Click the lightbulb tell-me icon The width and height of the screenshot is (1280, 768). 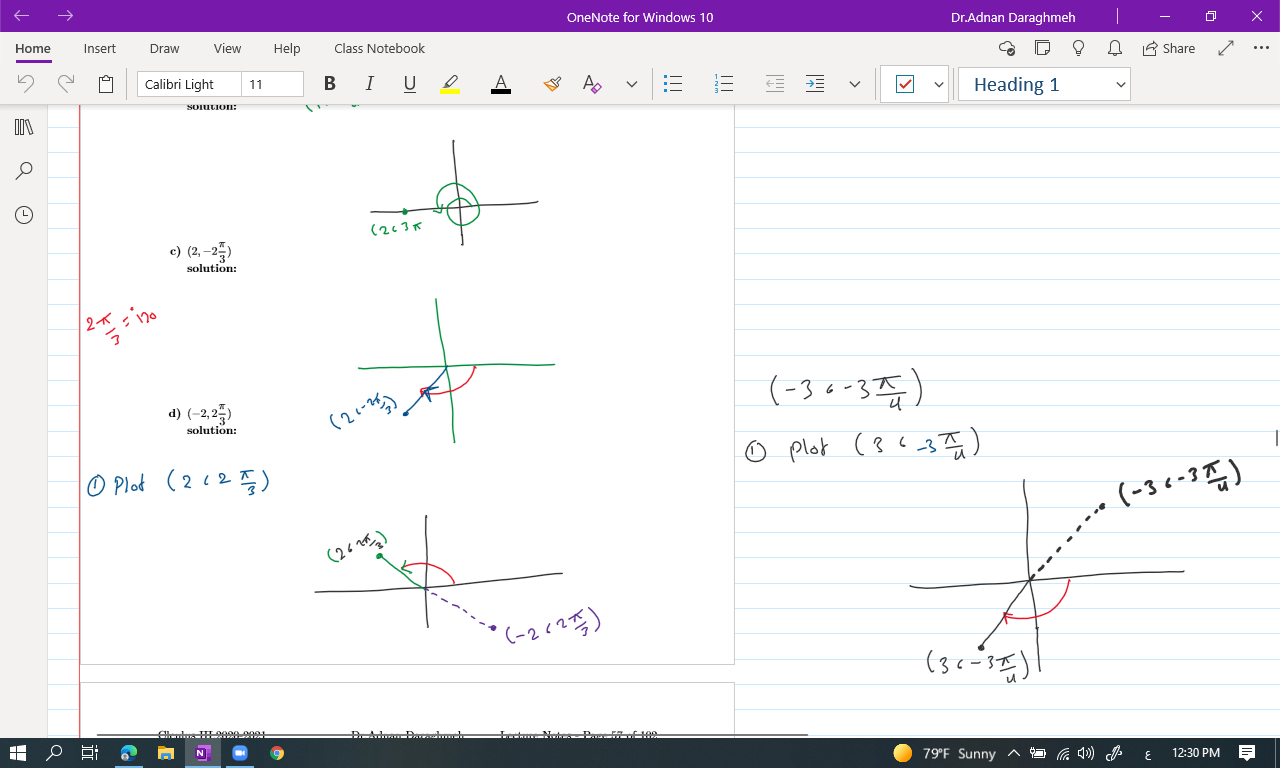pos(1079,48)
